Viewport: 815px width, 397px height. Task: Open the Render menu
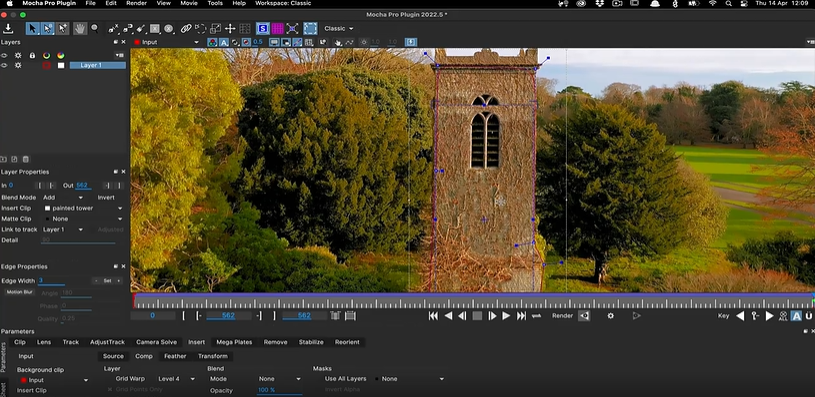(136, 3)
